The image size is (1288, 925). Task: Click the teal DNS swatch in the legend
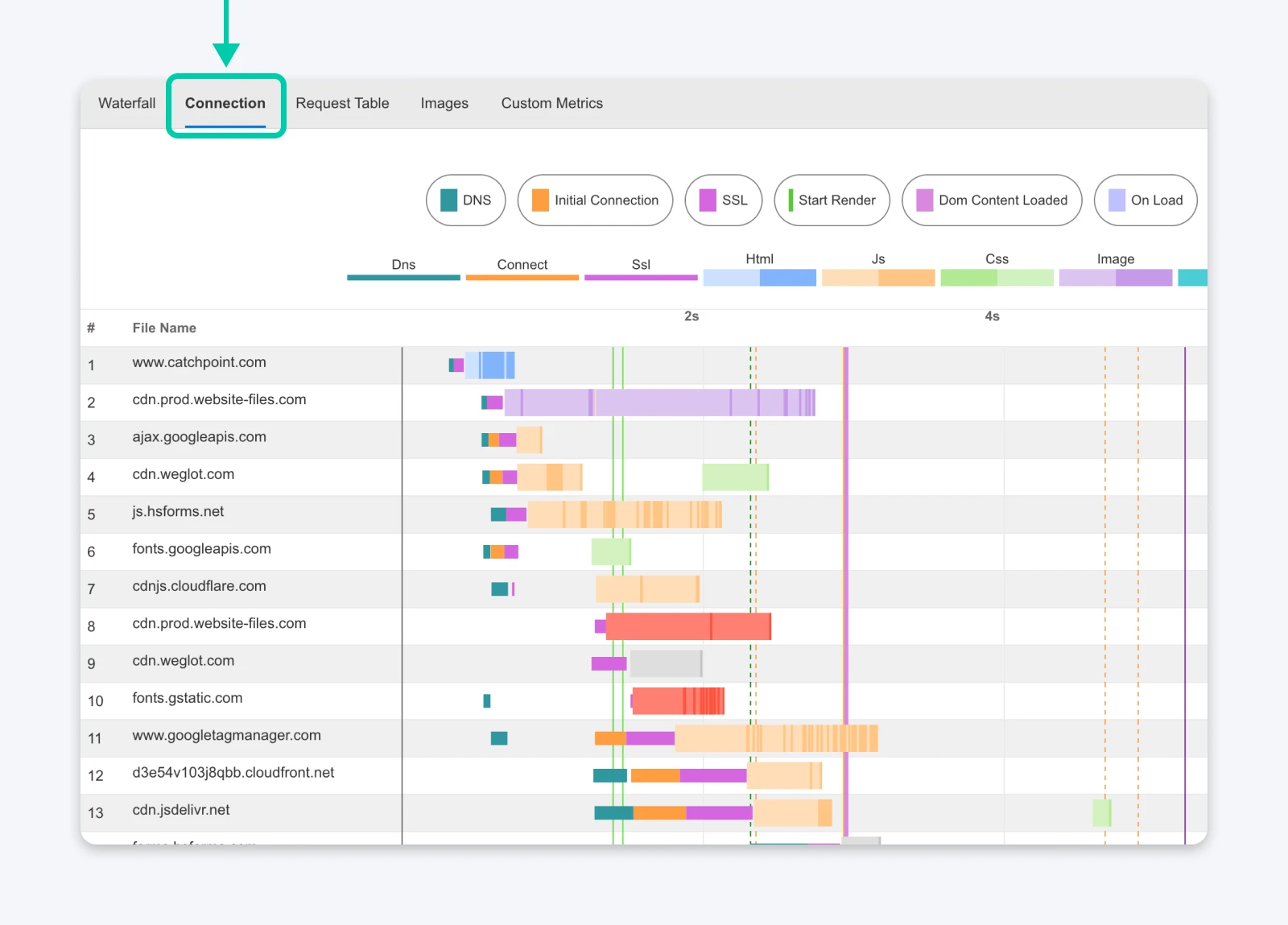coord(449,200)
